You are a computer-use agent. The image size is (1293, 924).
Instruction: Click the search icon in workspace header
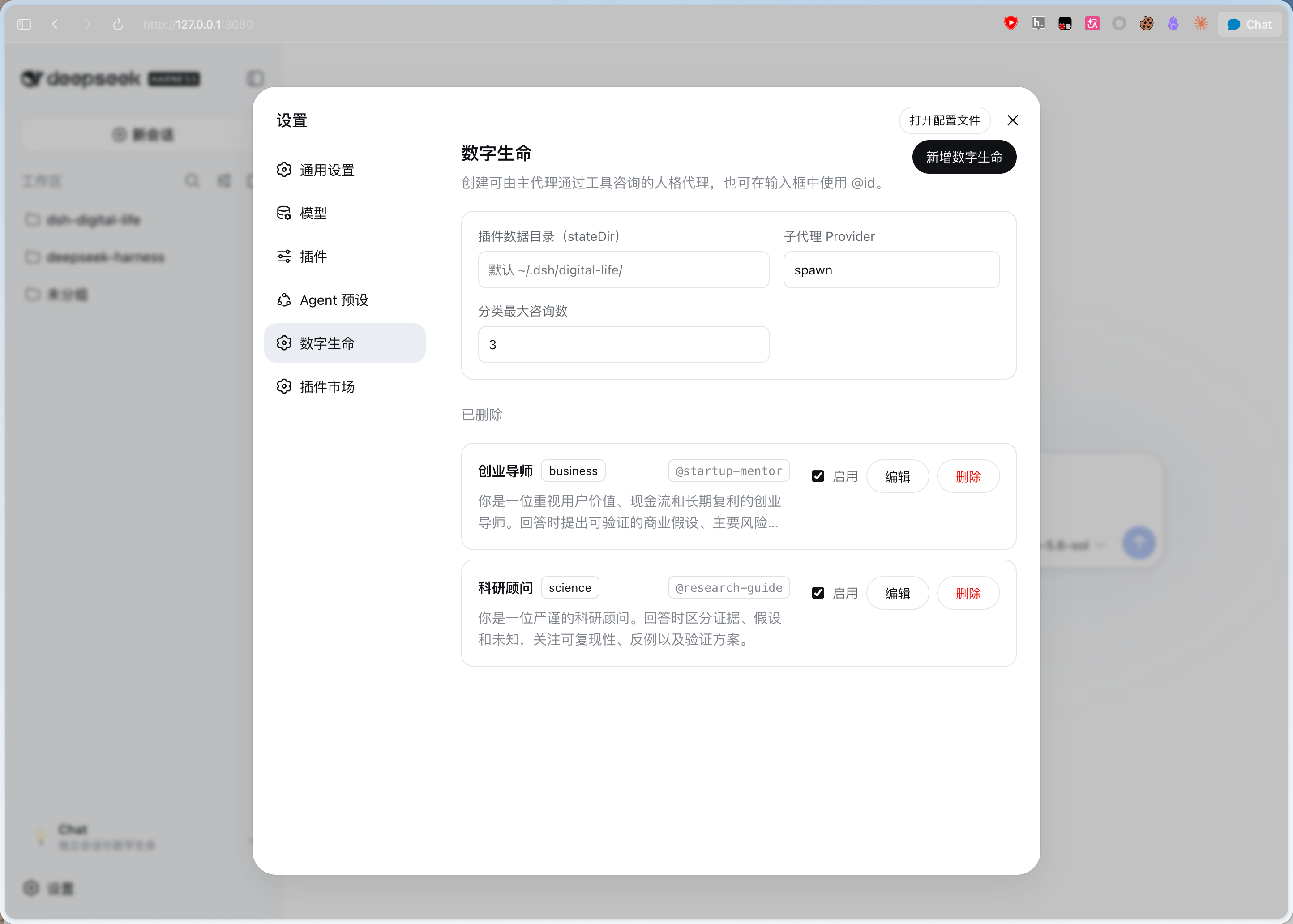[x=192, y=181]
